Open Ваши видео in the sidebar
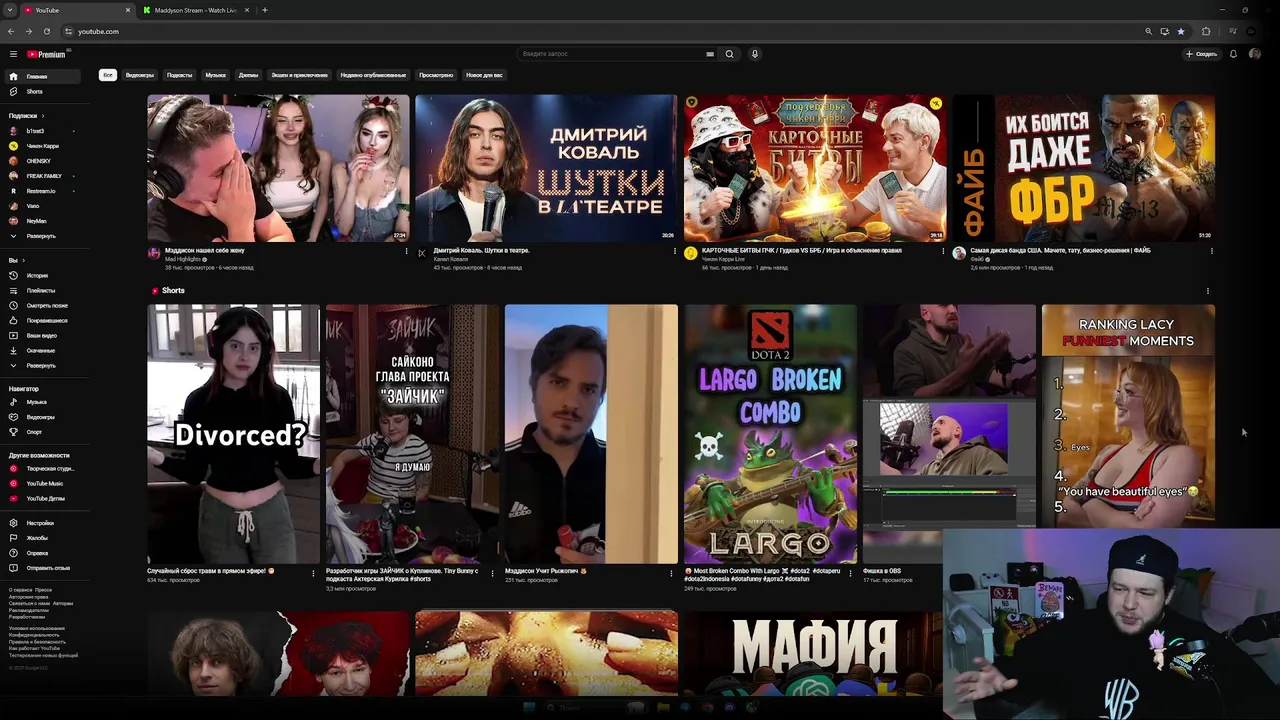The height and width of the screenshot is (720, 1280). click(x=41, y=335)
